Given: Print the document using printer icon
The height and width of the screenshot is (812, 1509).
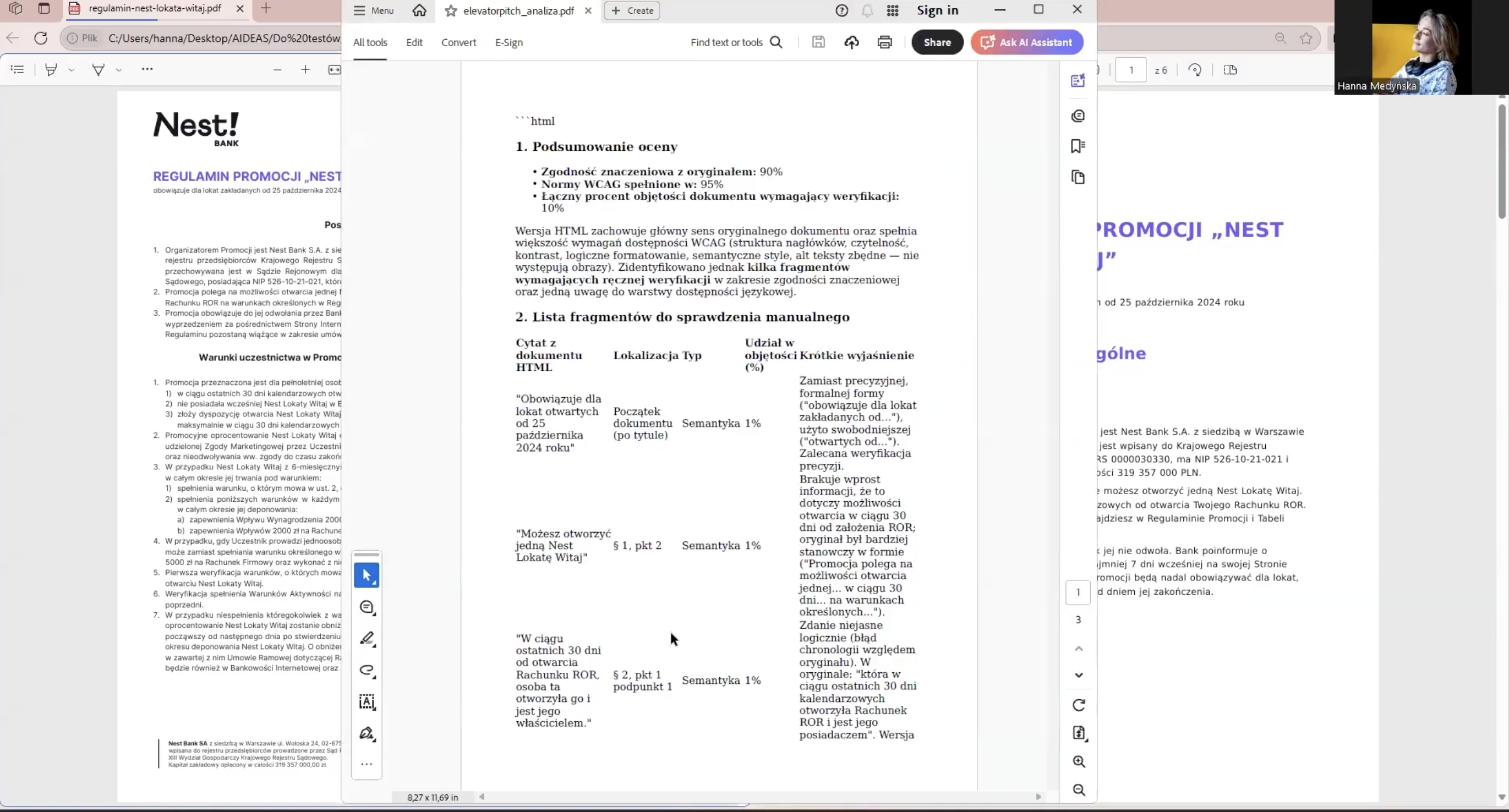Looking at the screenshot, I should pos(884,42).
